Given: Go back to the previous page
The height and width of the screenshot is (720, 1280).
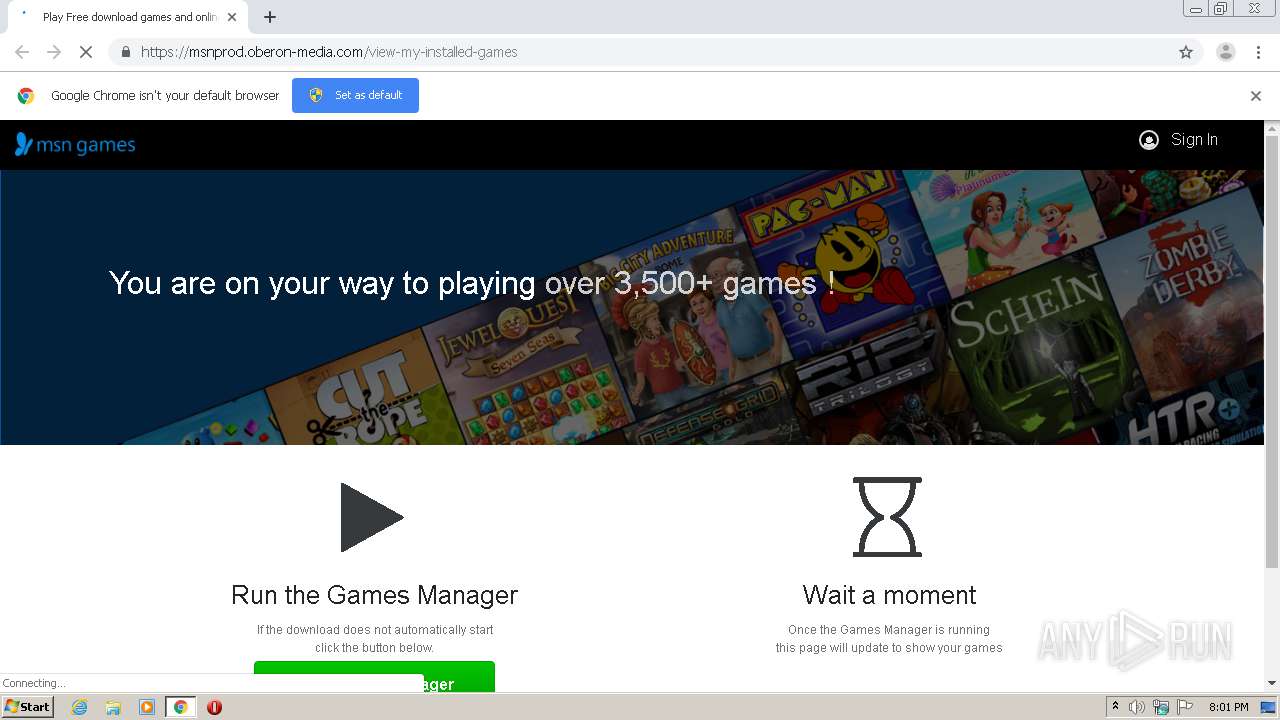Looking at the screenshot, I should (x=22, y=52).
